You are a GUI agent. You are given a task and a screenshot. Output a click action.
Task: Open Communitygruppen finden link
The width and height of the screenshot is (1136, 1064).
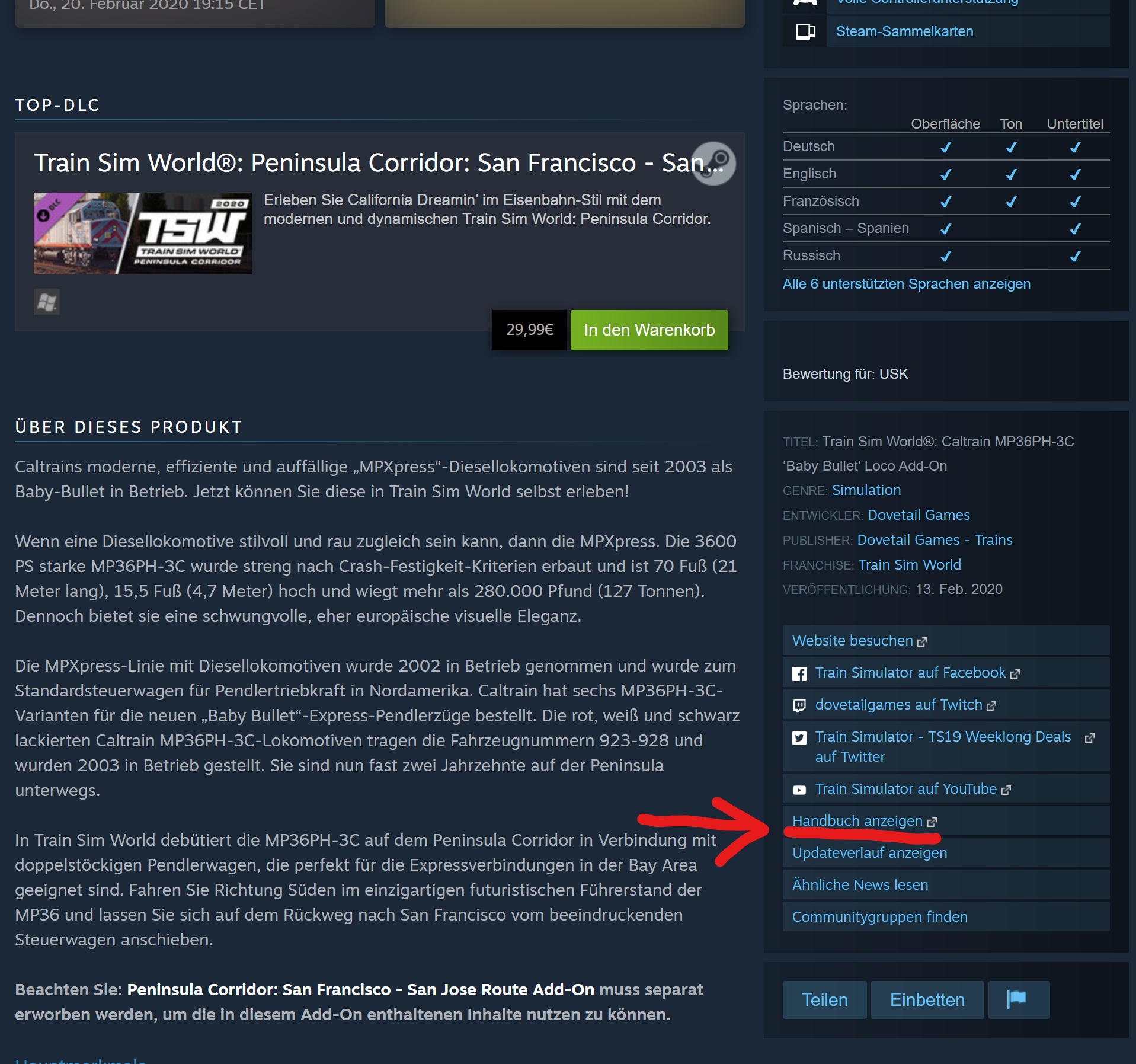tap(879, 916)
